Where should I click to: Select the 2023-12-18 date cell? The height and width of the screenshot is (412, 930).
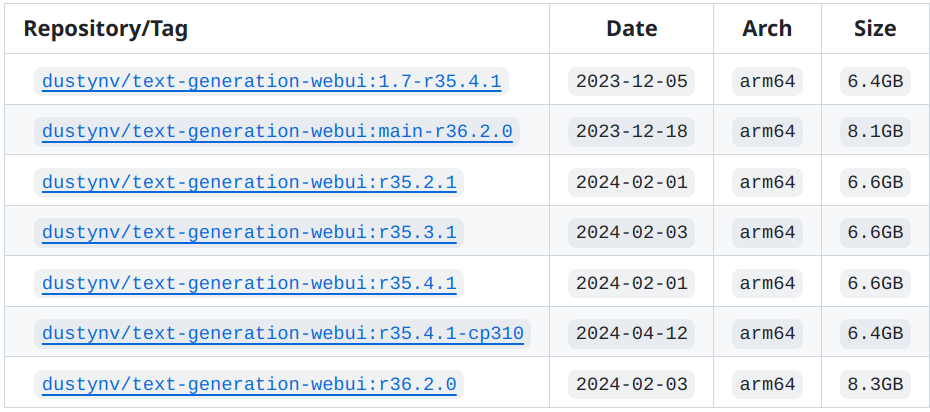tap(632, 132)
